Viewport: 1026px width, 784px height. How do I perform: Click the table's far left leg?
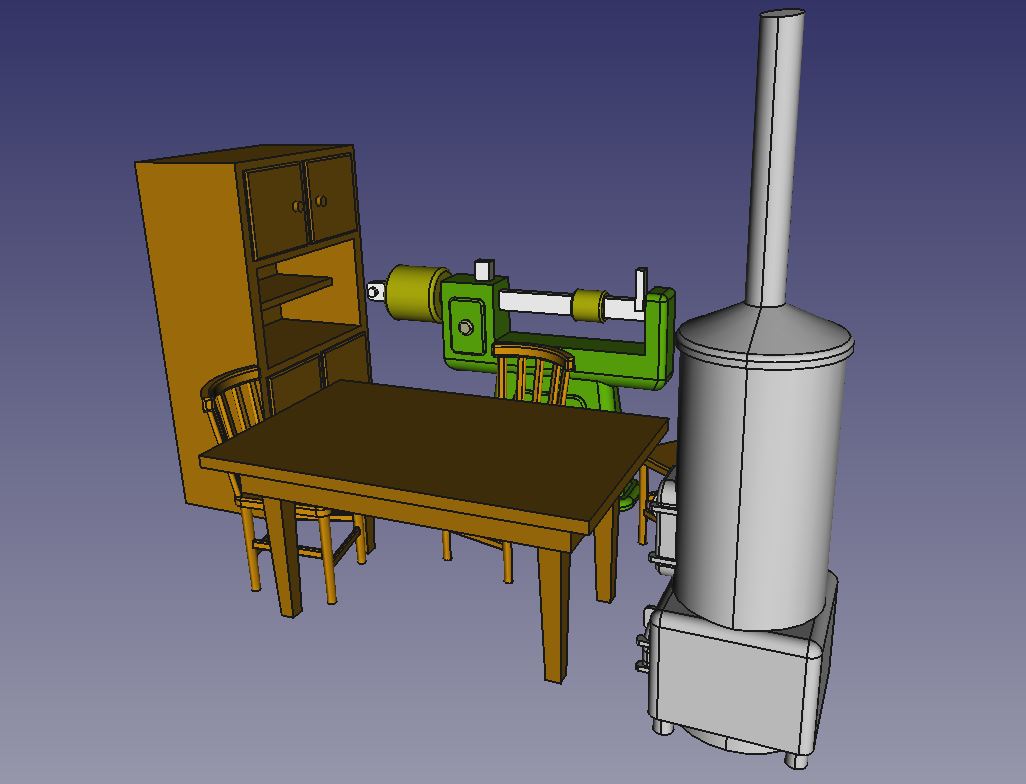(288, 560)
